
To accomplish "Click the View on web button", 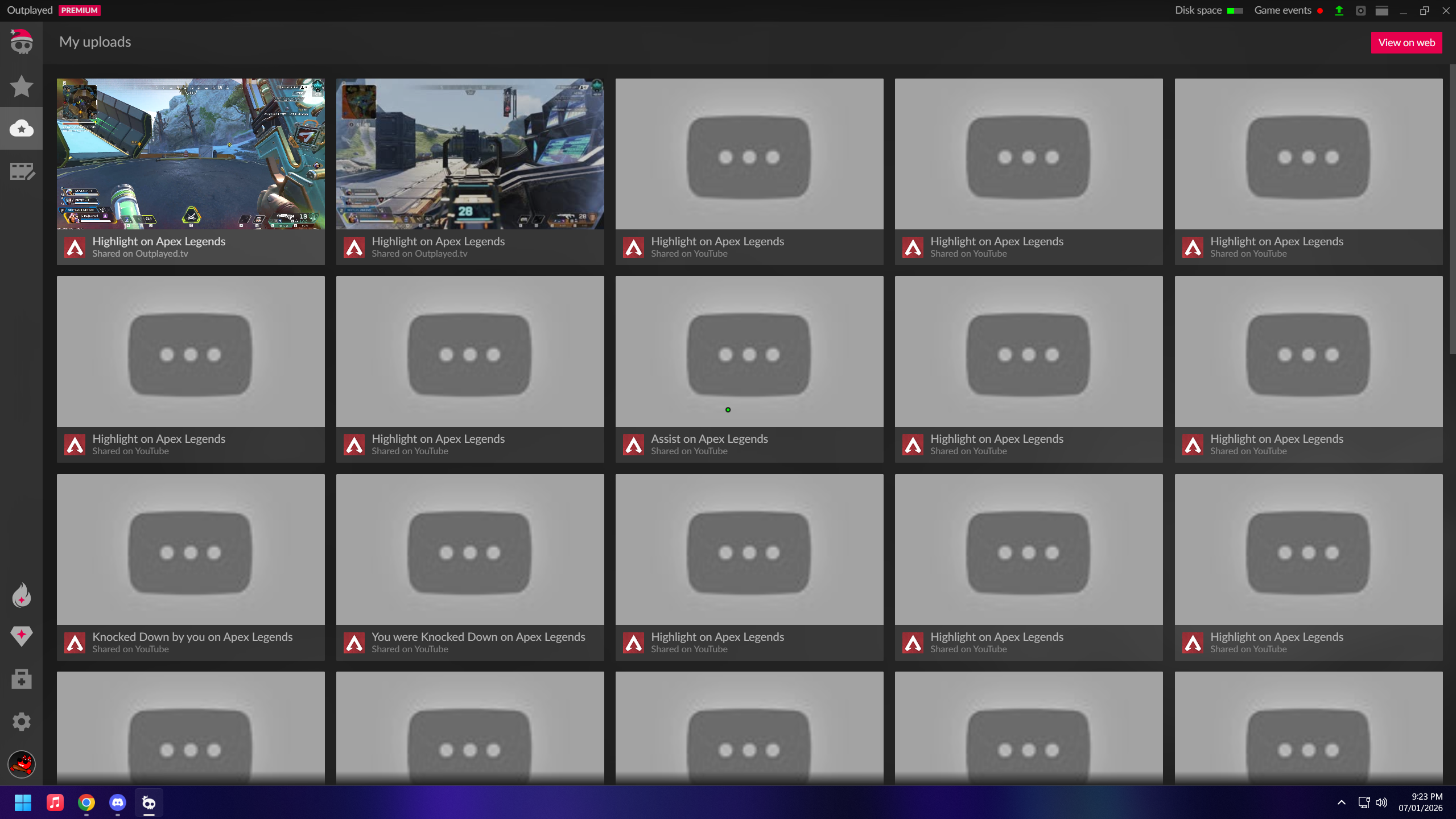I will (x=1406, y=43).
